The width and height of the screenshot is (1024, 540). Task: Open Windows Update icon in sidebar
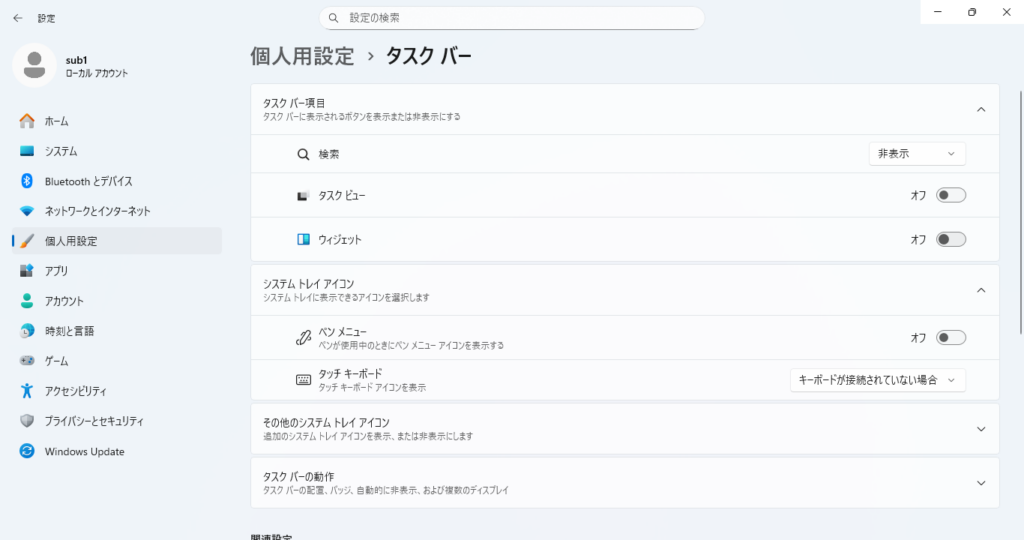[27, 451]
